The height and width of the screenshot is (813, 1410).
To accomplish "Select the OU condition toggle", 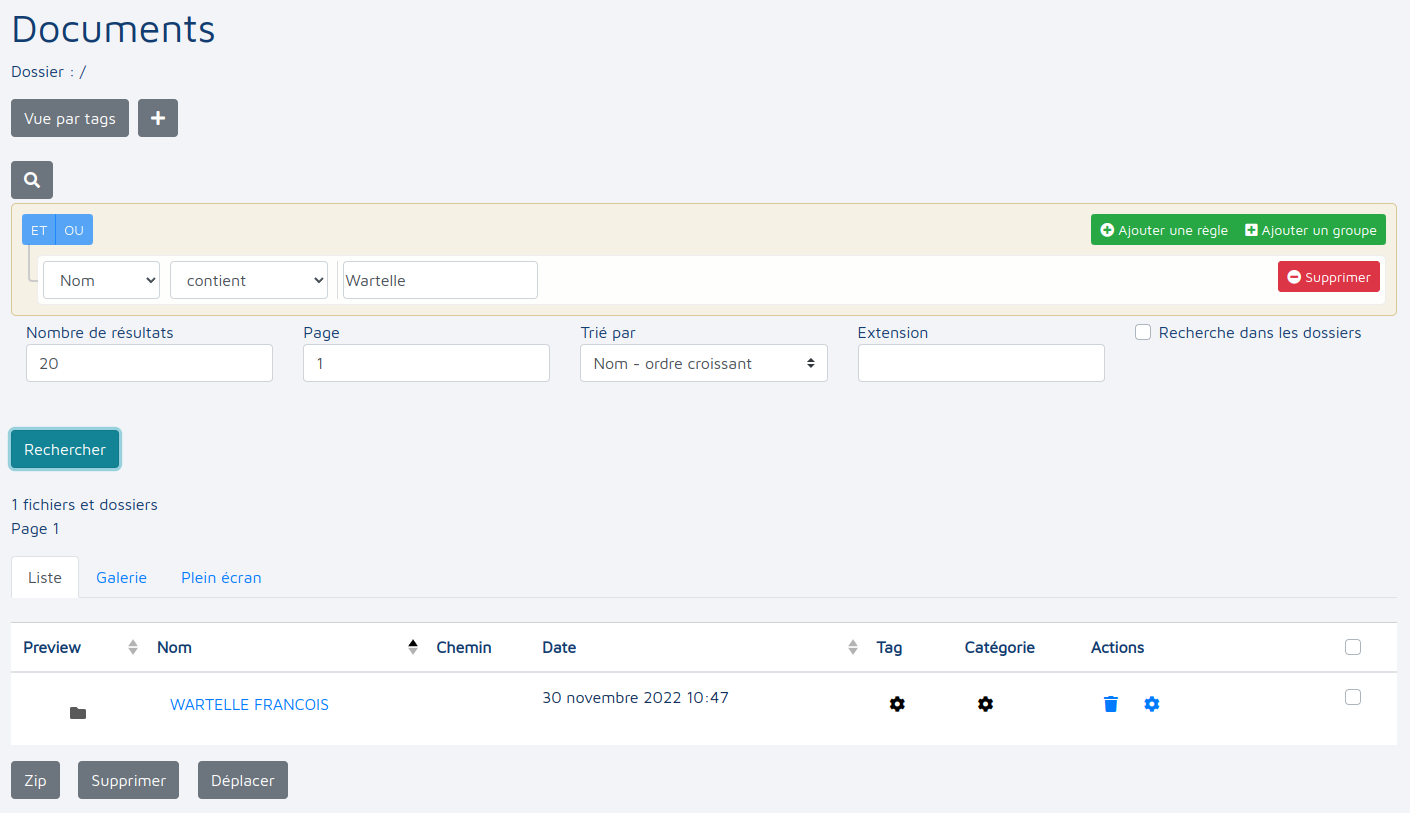I will [74, 230].
